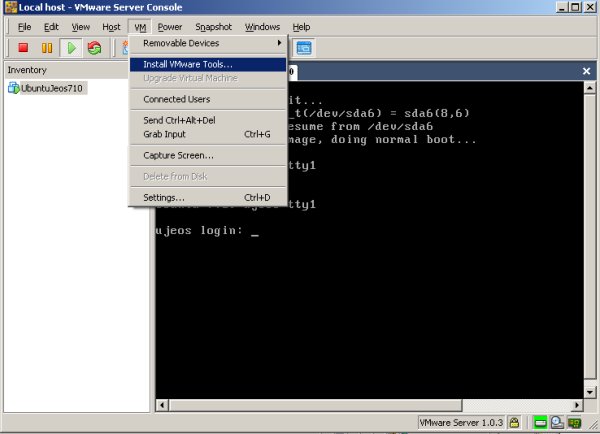Click the console horizontal scrollbar right arrow
This screenshot has height=434, width=600.
(577, 405)
